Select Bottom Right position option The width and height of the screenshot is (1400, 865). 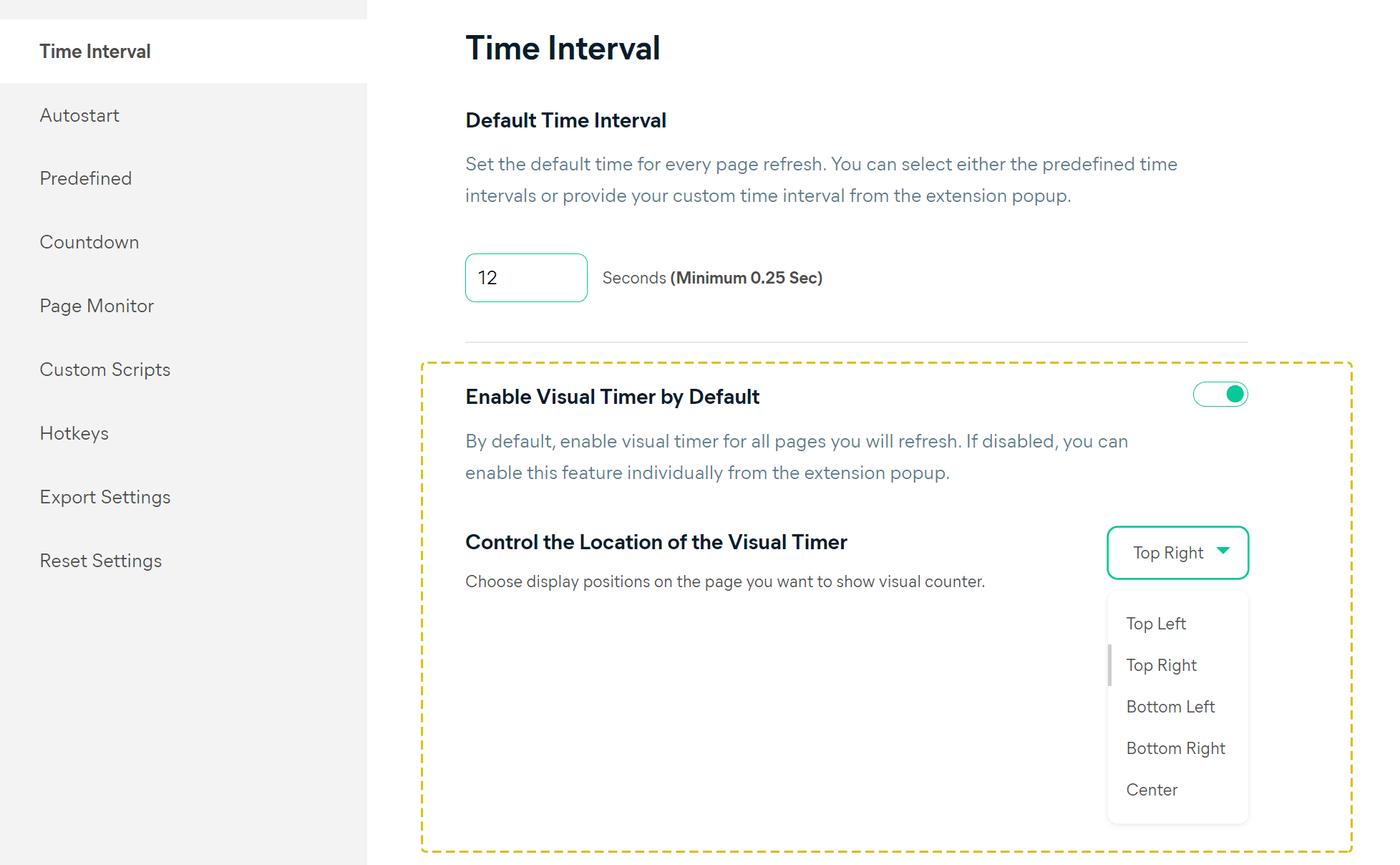point(1175,748)
